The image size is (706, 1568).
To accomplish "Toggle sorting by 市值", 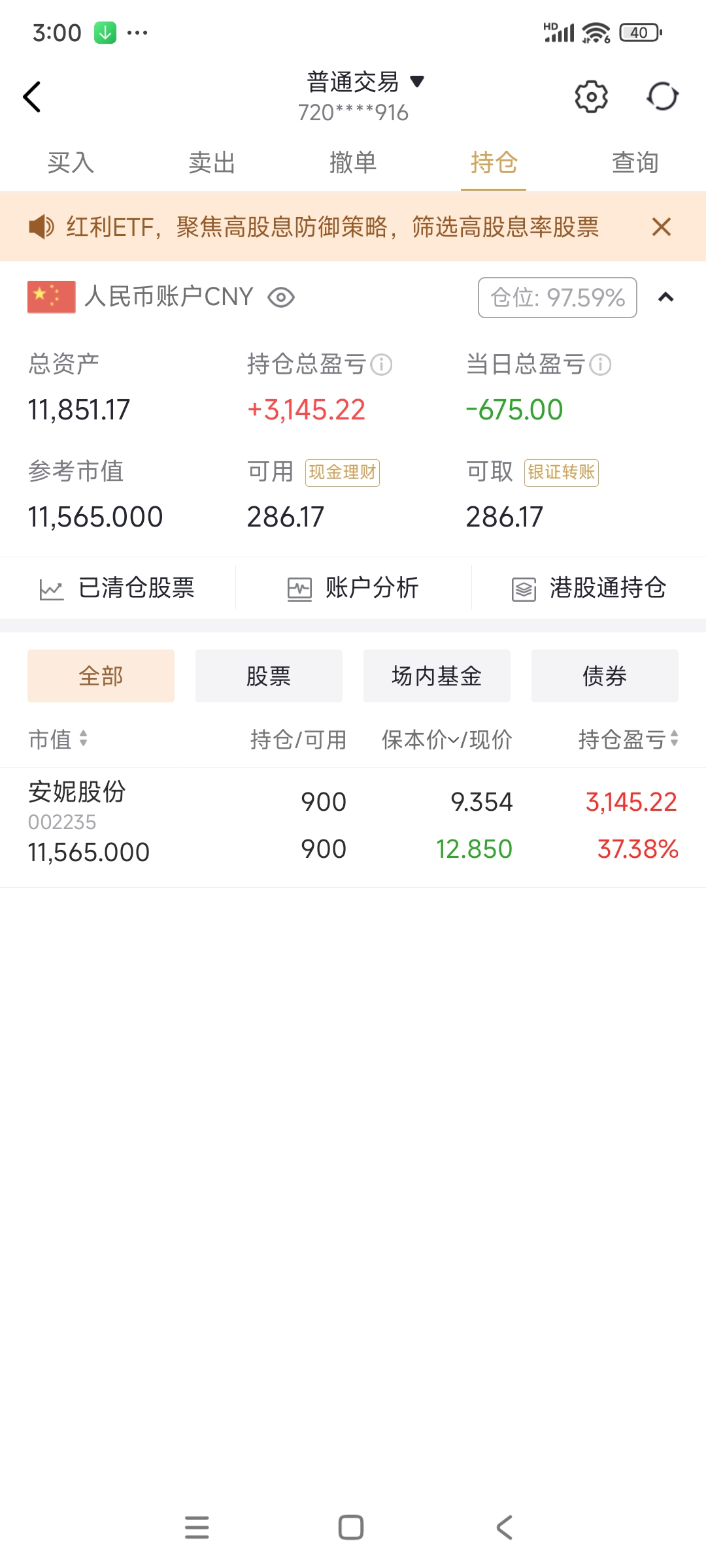I will (x=58, y=740).
